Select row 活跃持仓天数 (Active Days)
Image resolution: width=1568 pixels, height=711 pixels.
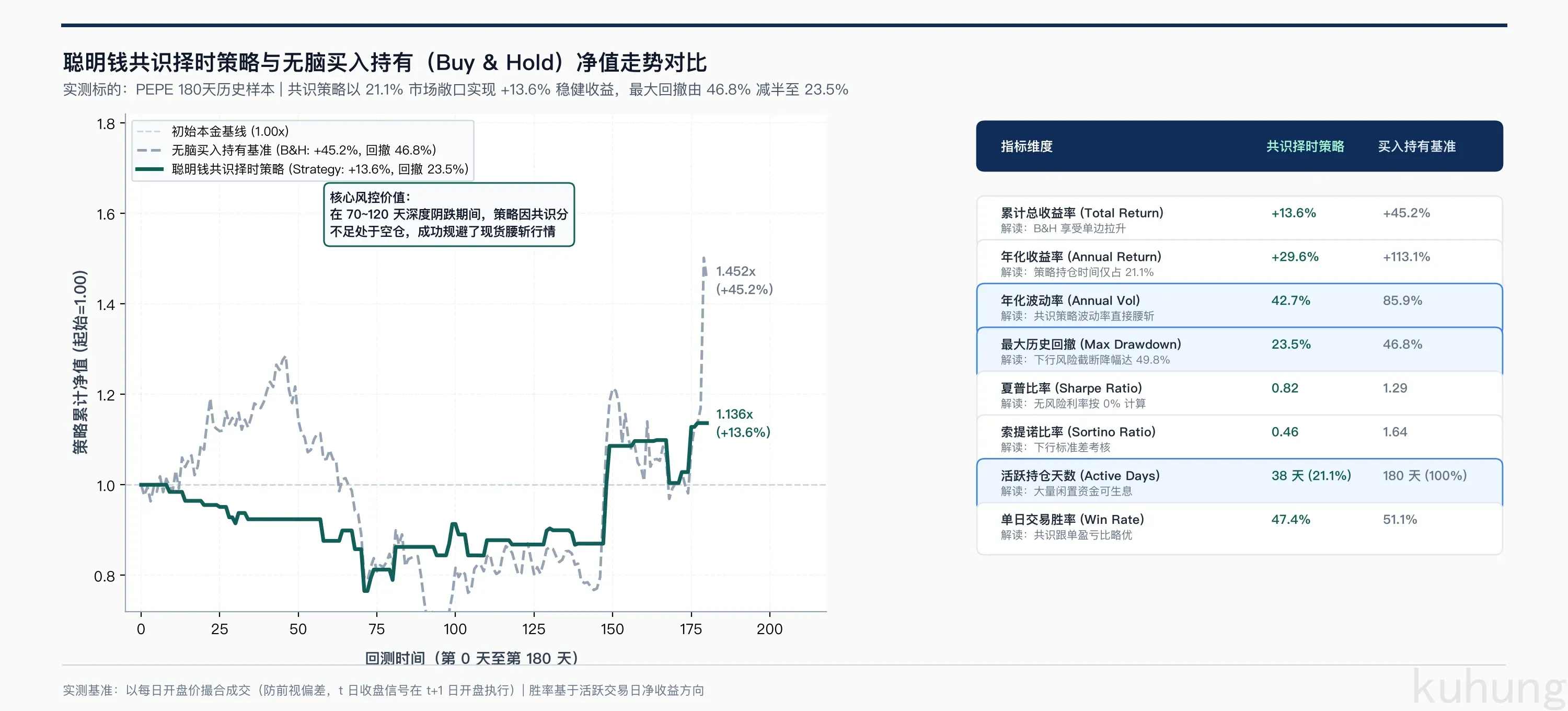tap(1239, 481)
